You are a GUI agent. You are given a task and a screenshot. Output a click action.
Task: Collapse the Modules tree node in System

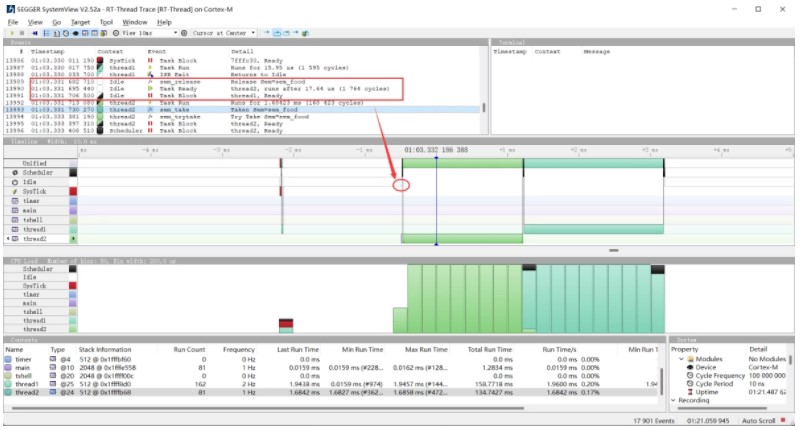pos(681,359)
